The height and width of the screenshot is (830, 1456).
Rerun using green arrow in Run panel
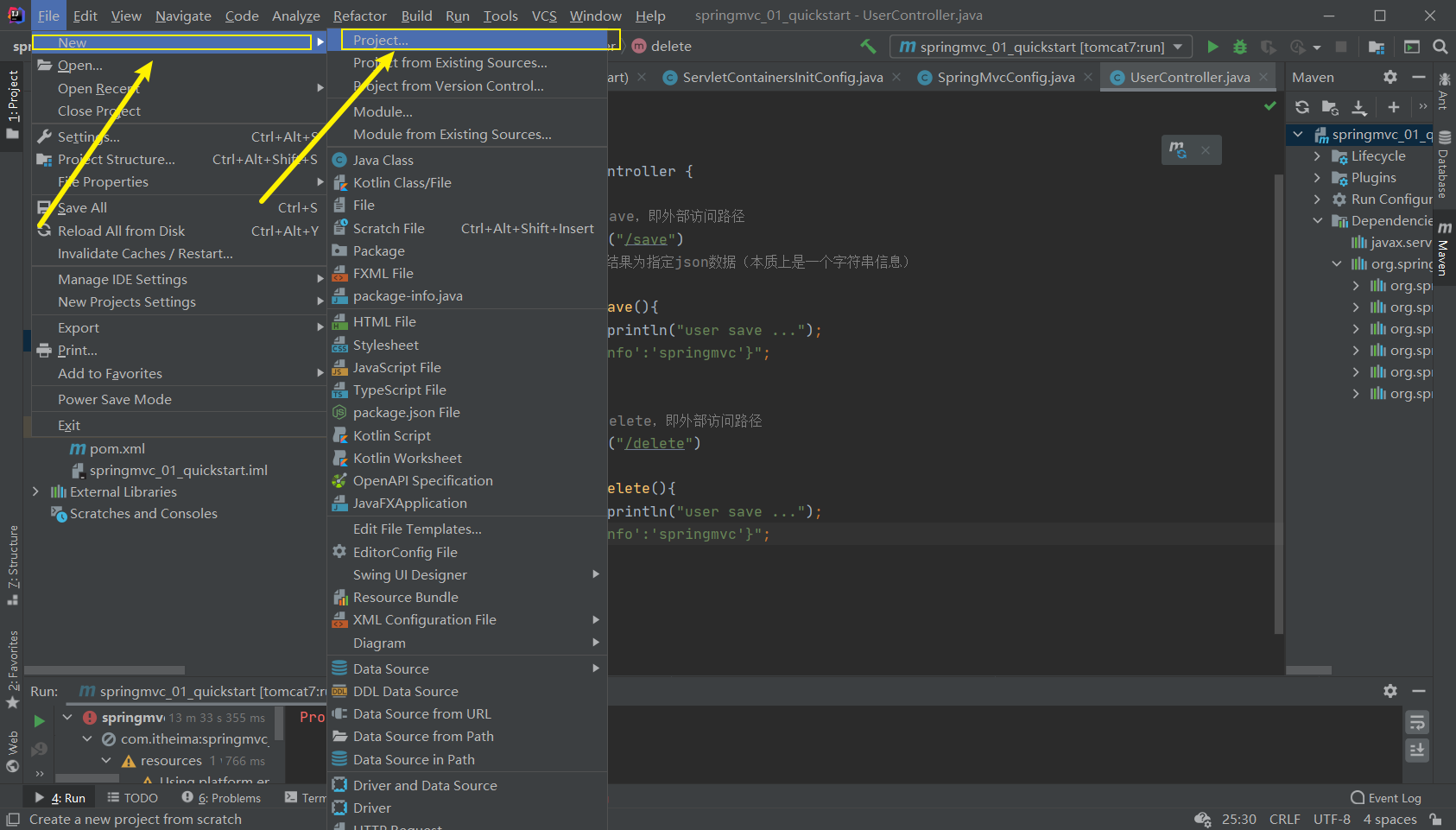[x=39, y=720]
